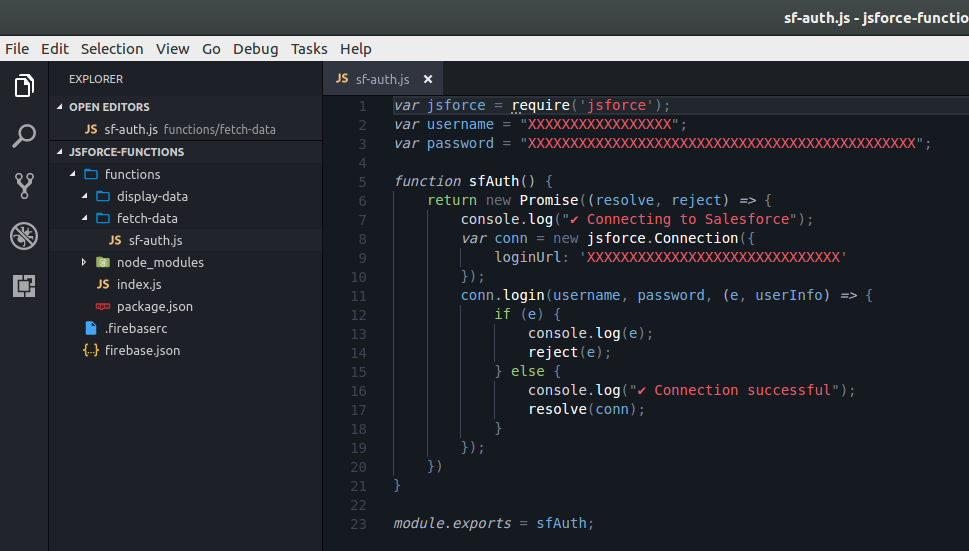This screenshot has width=969, height=551.
Task: Open the Help menu
Action: (x=355, y=49)
